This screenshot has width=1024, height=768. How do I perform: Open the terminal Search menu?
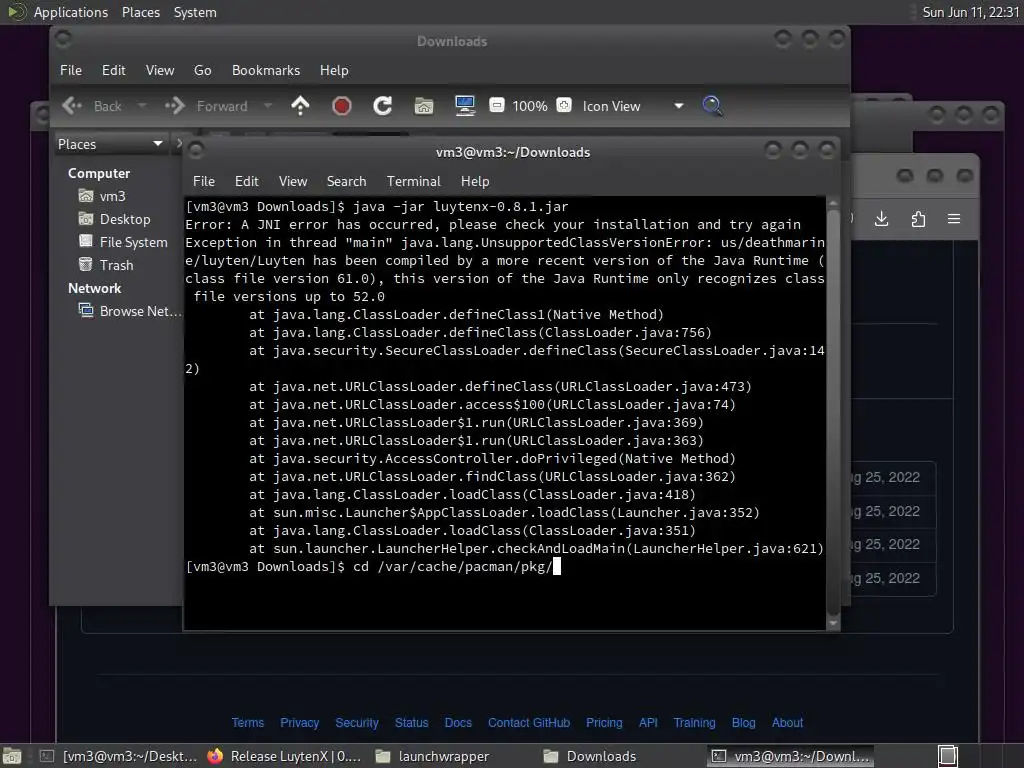pos(347,182)
